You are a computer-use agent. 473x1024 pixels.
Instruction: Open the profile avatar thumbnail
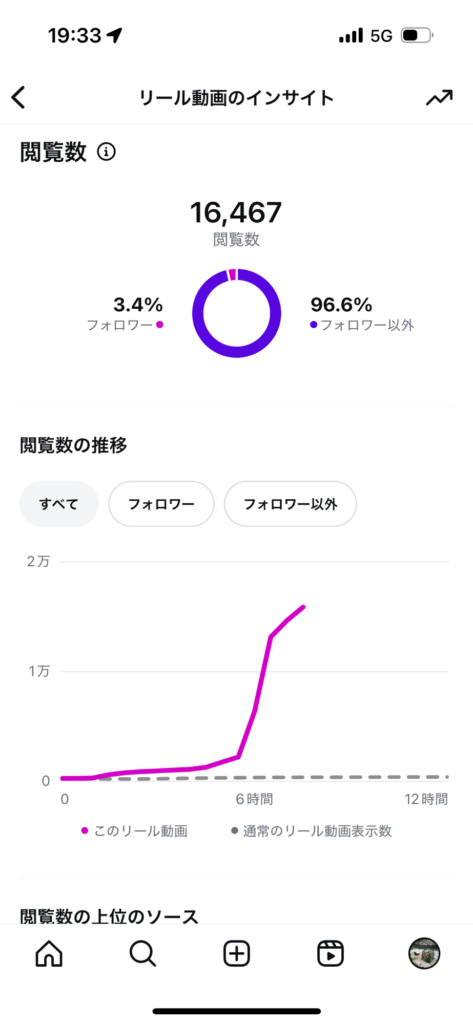424,954
